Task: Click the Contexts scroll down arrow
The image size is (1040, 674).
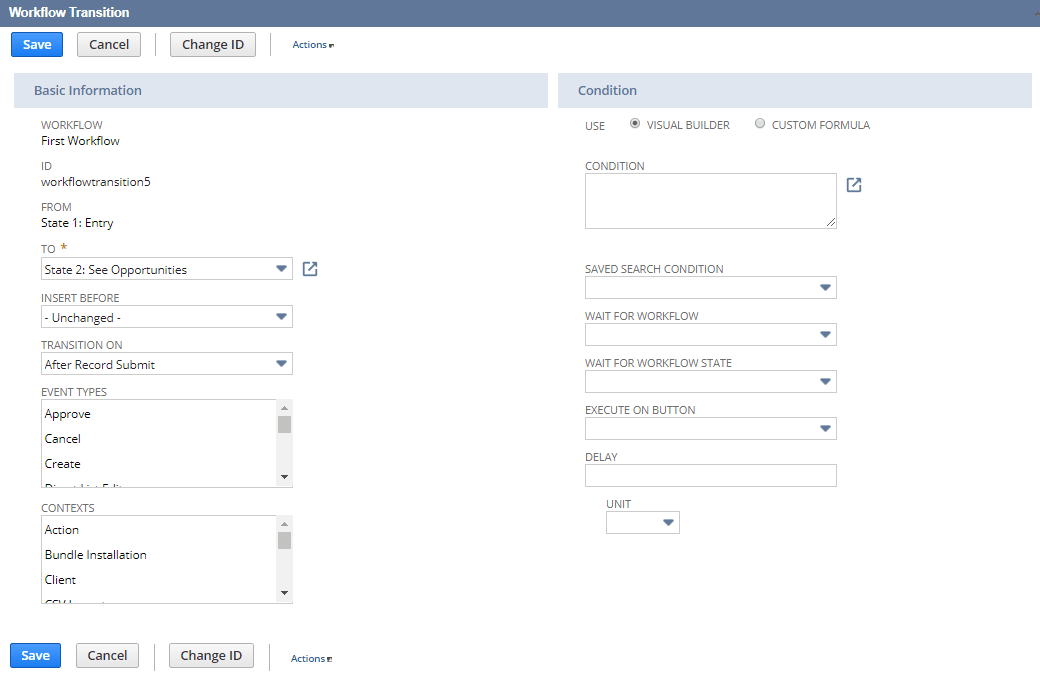Action: point(285,593)
